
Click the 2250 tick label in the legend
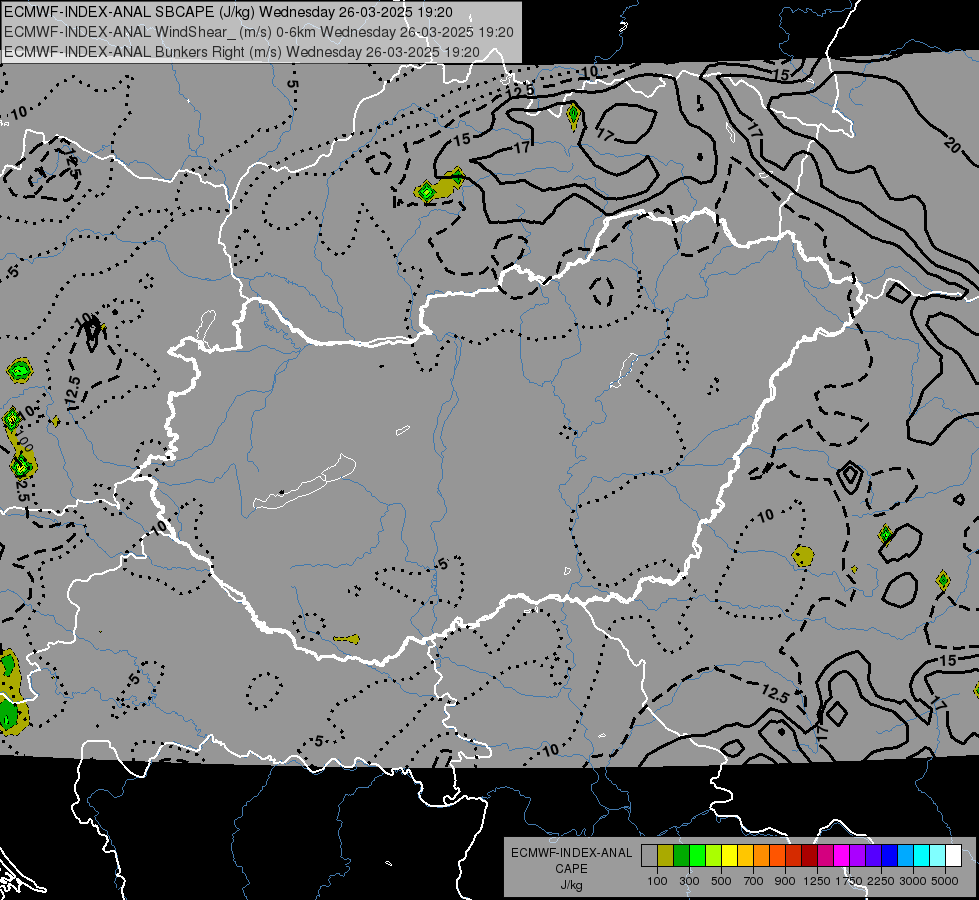click(x=881, y=881)
